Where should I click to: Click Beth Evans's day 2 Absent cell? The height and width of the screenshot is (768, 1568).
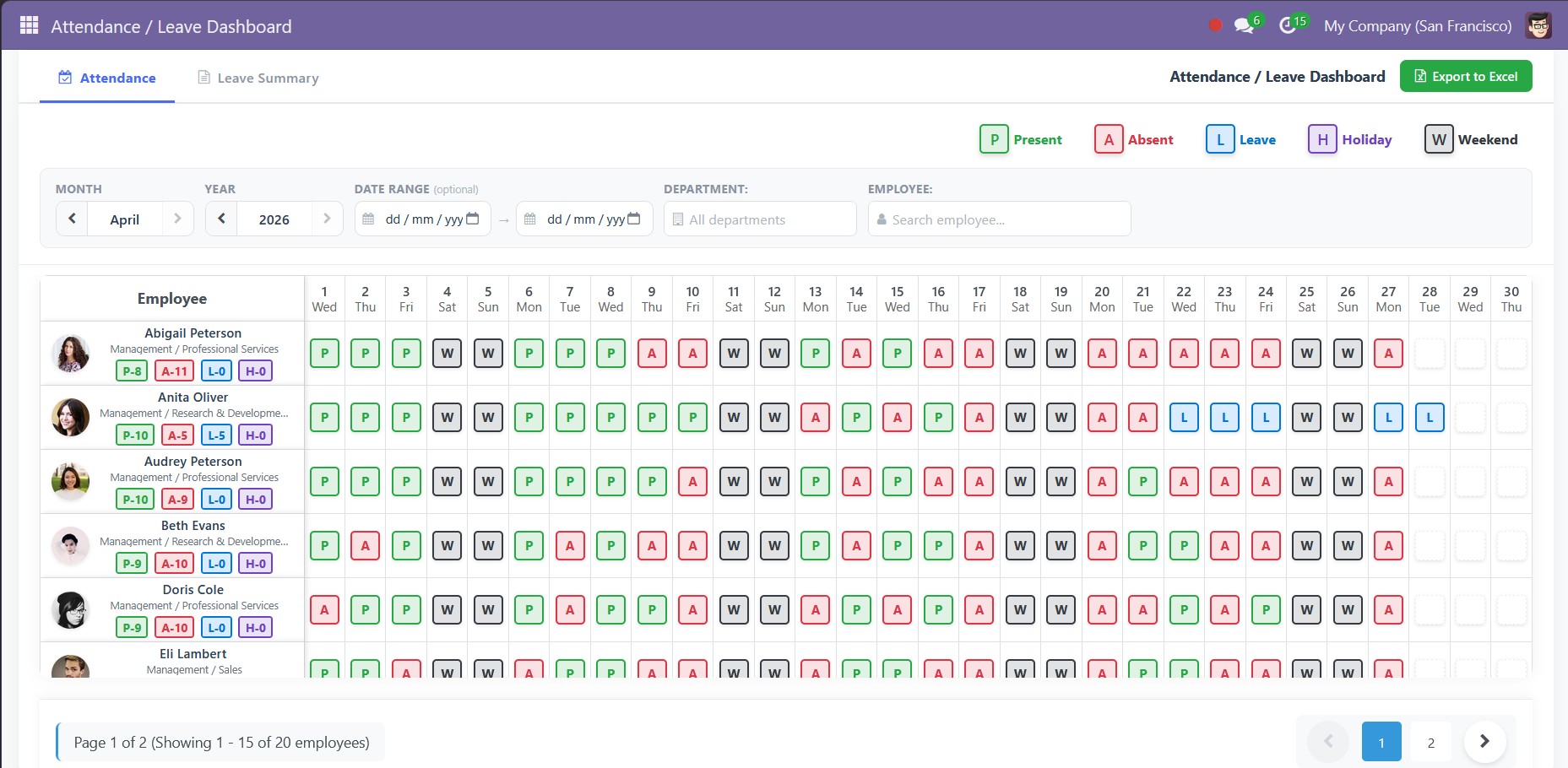365,545
